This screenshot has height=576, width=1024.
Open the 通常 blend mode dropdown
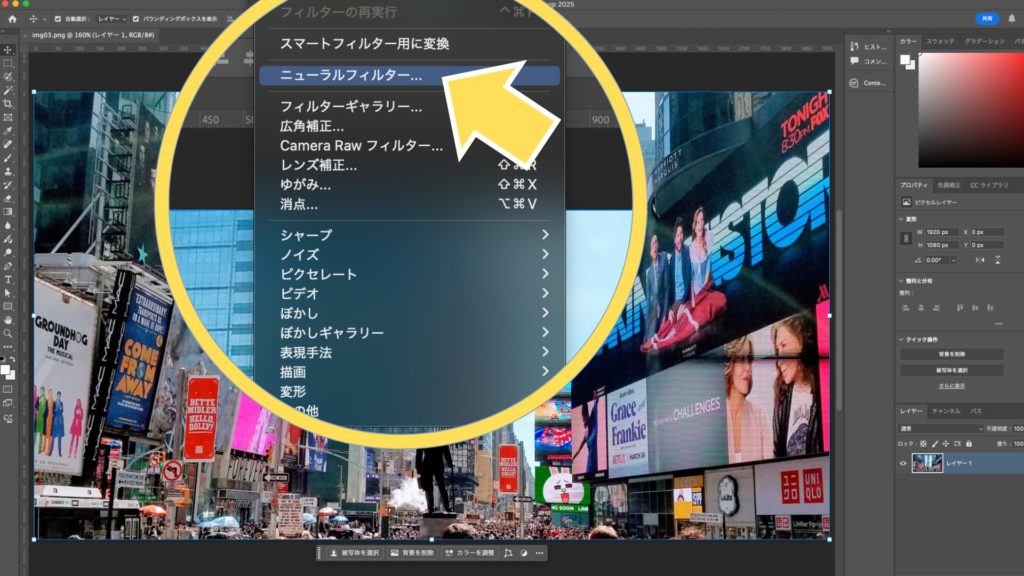tap(940, 428)
